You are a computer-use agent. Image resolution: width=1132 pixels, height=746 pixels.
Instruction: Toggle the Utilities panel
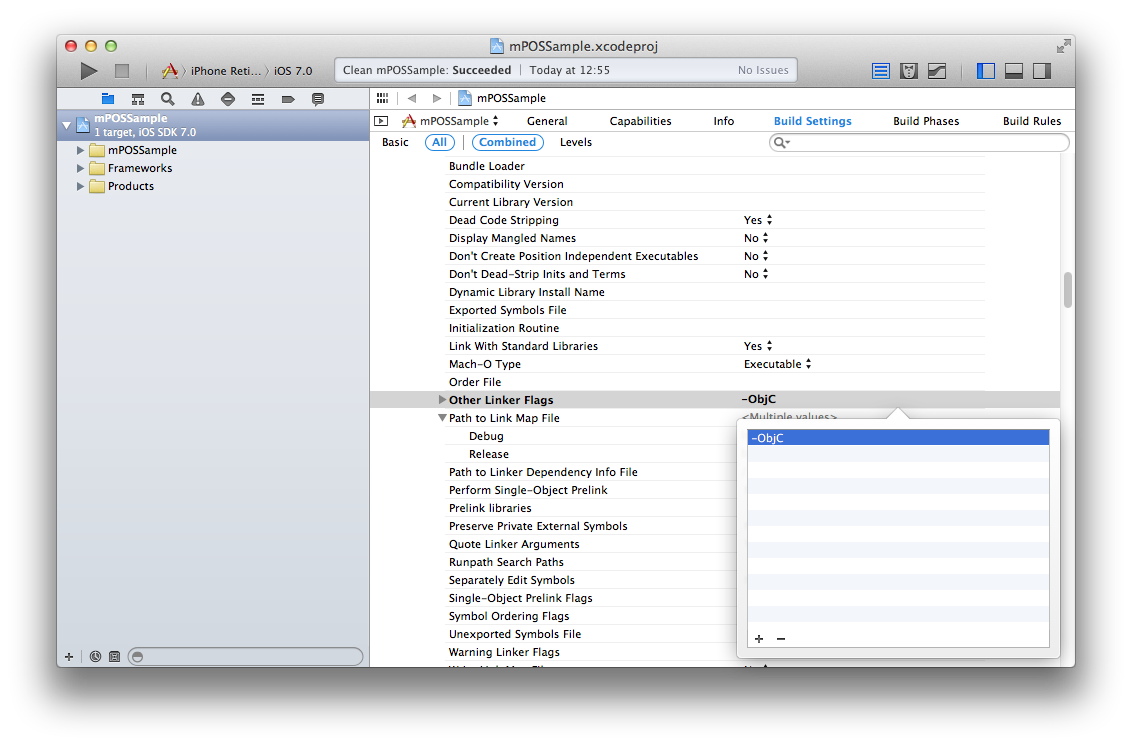click(1042, 71)
